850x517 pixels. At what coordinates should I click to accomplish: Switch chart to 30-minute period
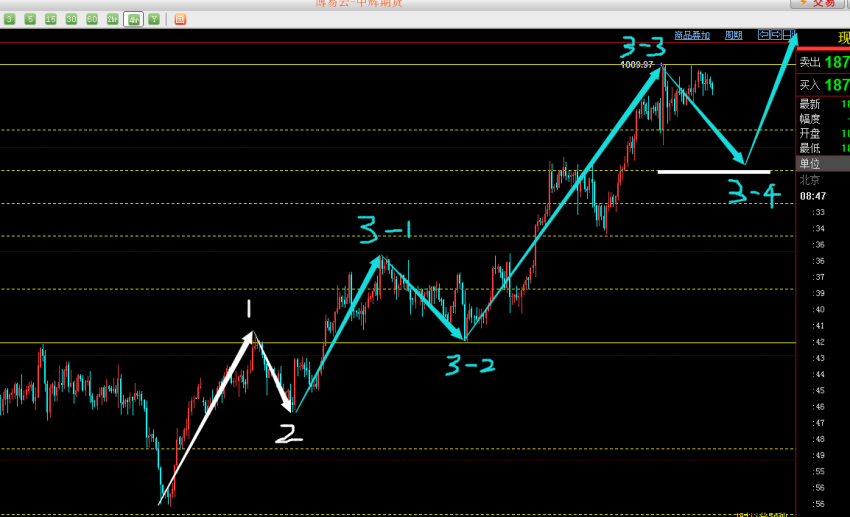tap(71, 19)
